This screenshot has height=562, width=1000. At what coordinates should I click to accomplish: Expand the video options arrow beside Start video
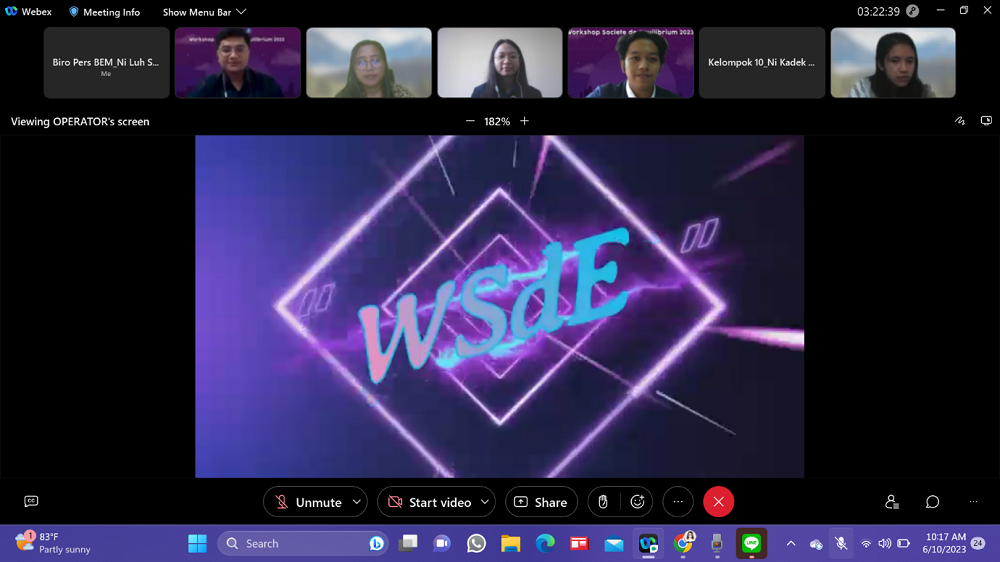tap(485, 502)
